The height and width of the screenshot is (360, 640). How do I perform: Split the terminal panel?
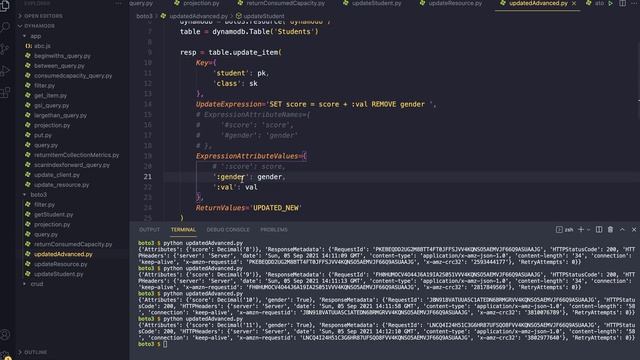point(599,230)
